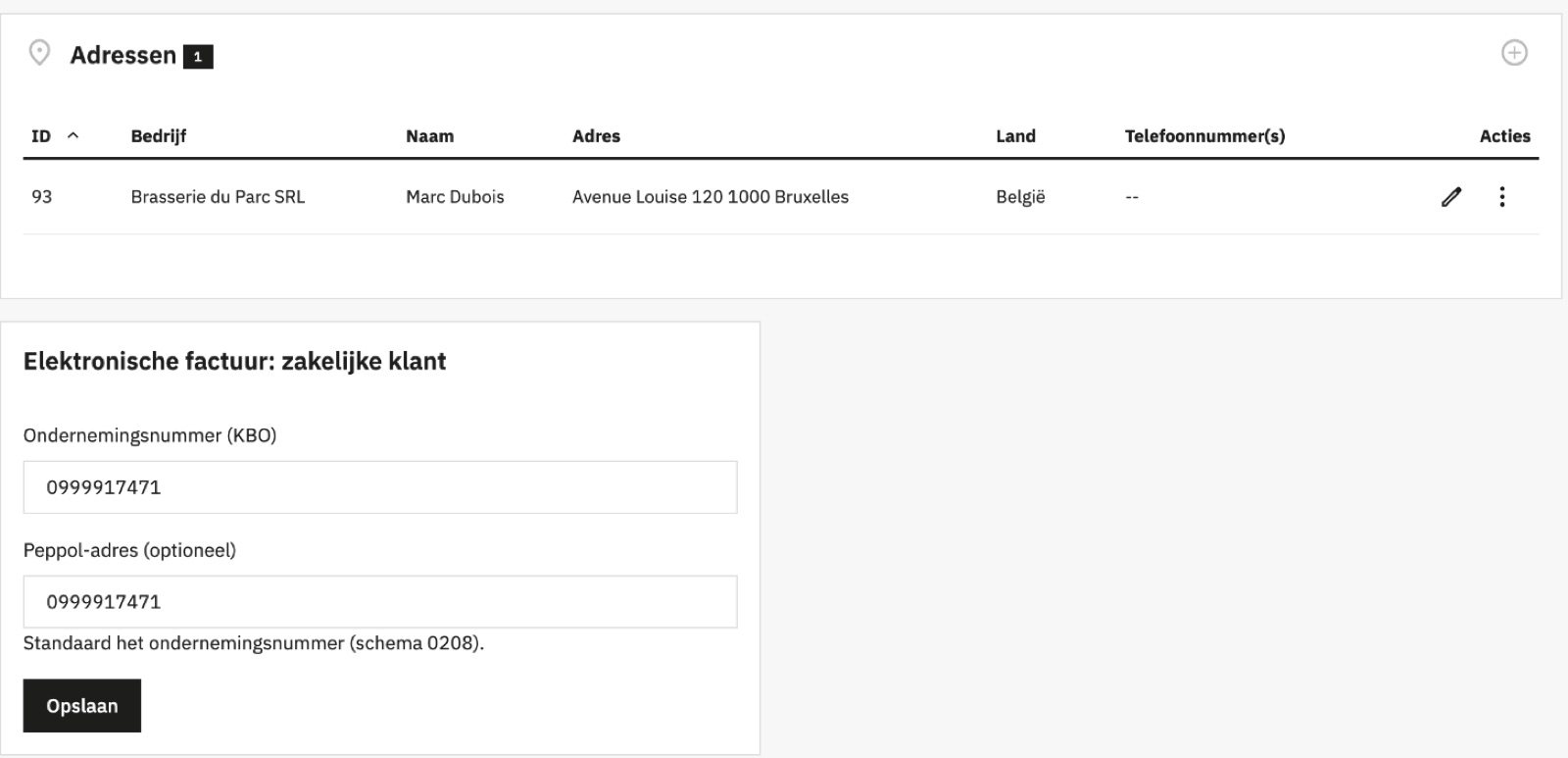This screenshot has height=758, width=1568.
Task: Click the Ondernemingsnummer (KBO) field
Action: pos(380,487)
